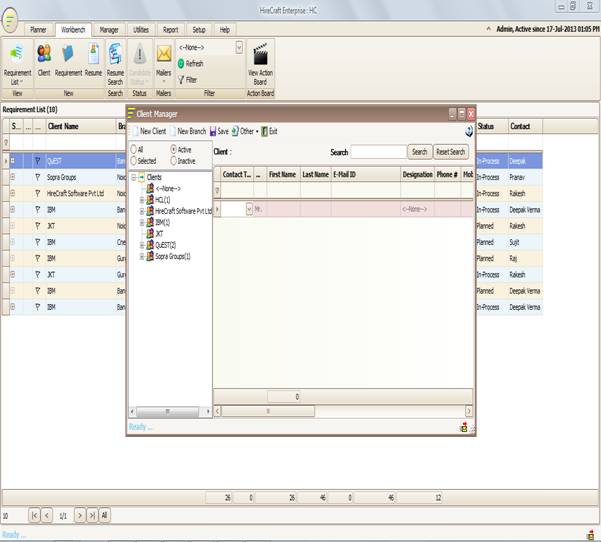Screen dimensions: 601x542
Task: Click the main window status bar icon
Action: [591, 535]
